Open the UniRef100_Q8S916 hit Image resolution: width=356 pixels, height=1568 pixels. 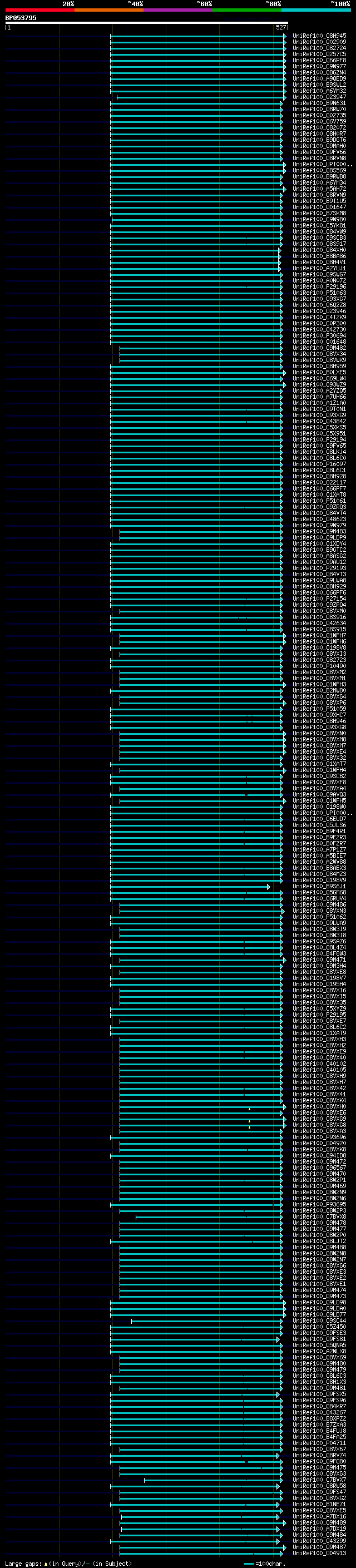(x=319, y=617)
